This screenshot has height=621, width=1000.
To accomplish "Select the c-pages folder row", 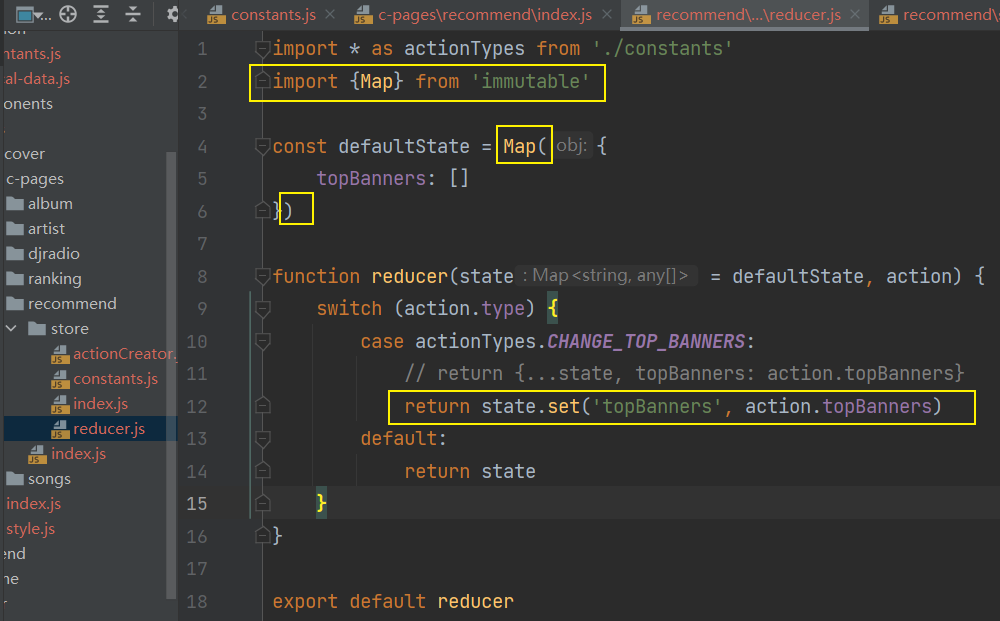I will click(x=35, y=179).
